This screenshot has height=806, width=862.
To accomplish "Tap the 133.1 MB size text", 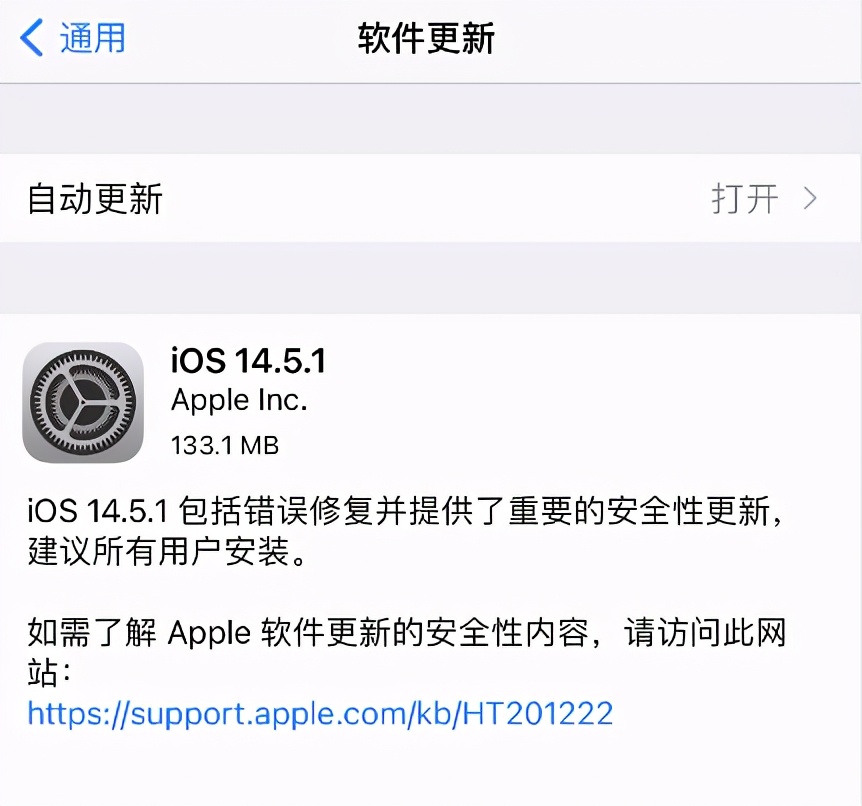I will coord(225,445).
